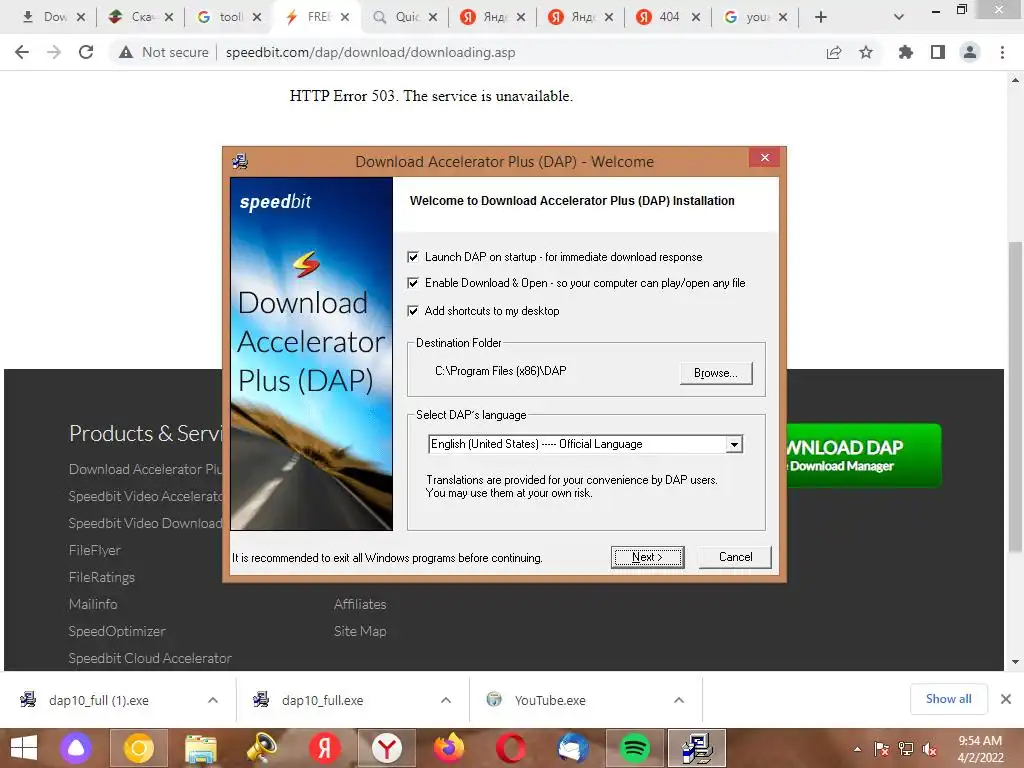Open the FileRatings link
The width and height of the screenshot is (1024, 768).
click(x=102, y=577)
